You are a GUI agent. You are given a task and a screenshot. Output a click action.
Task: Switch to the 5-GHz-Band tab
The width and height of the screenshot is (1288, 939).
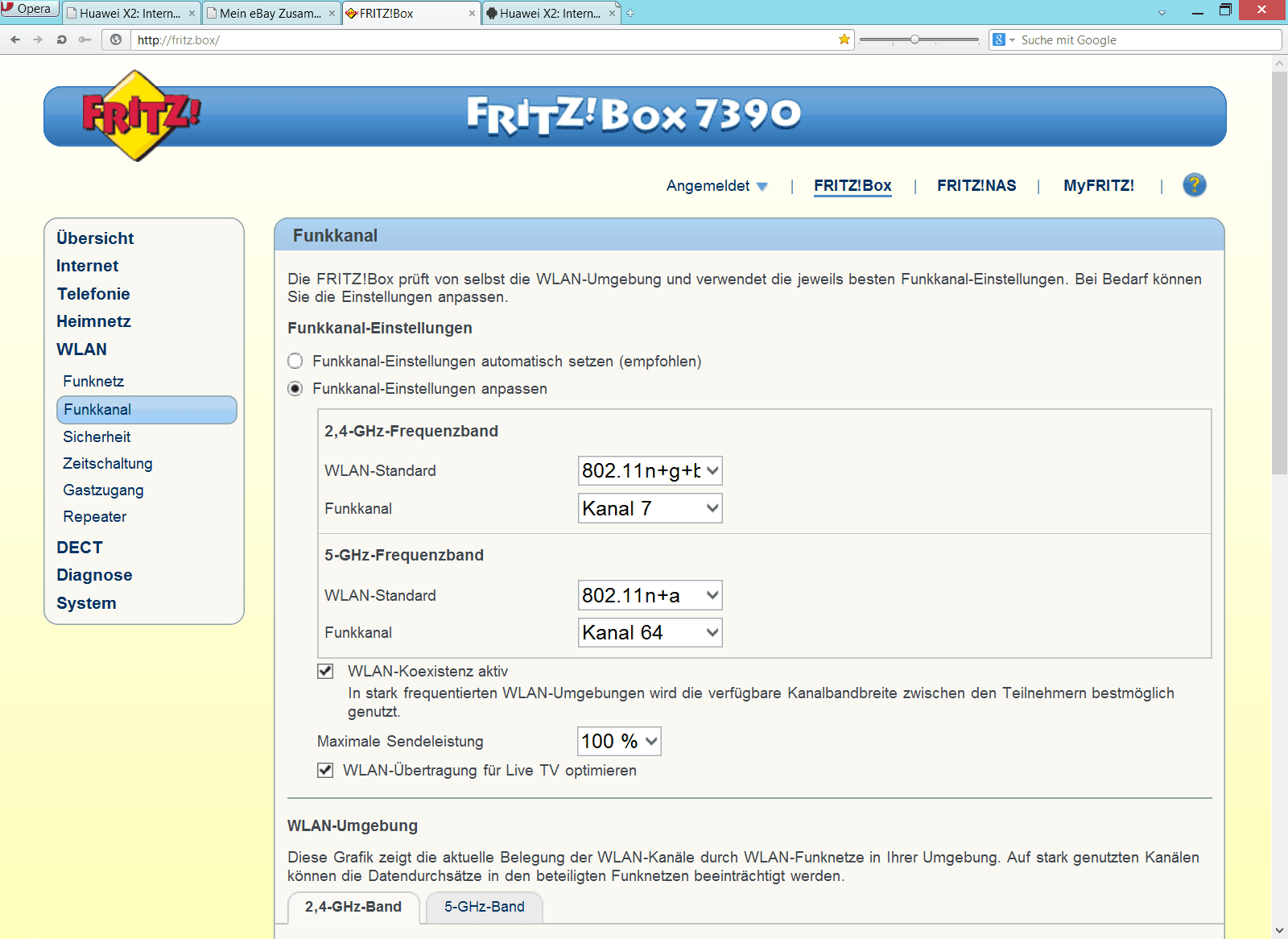click(x=485, y=907)
